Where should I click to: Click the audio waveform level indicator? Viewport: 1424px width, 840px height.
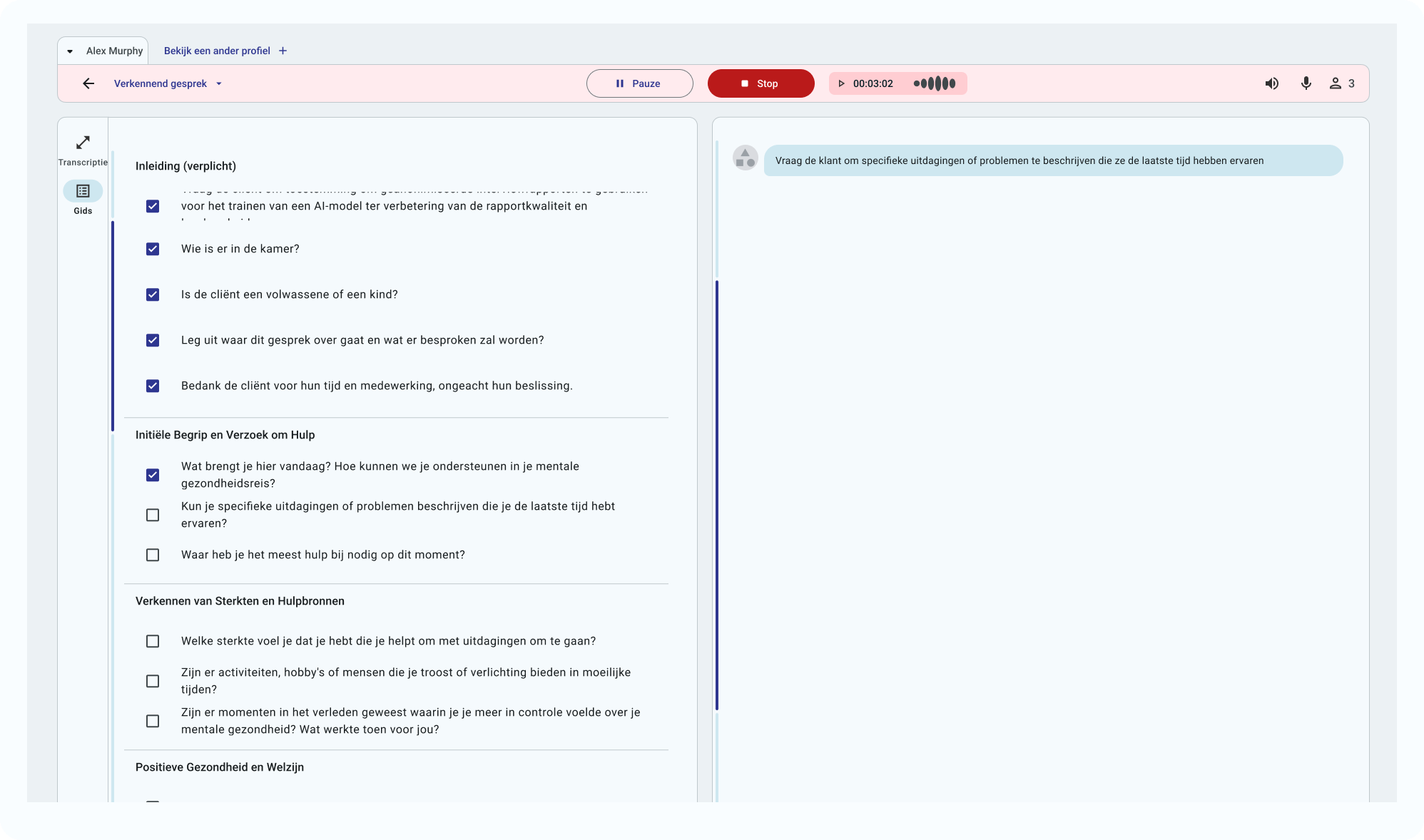pos(935,83)
